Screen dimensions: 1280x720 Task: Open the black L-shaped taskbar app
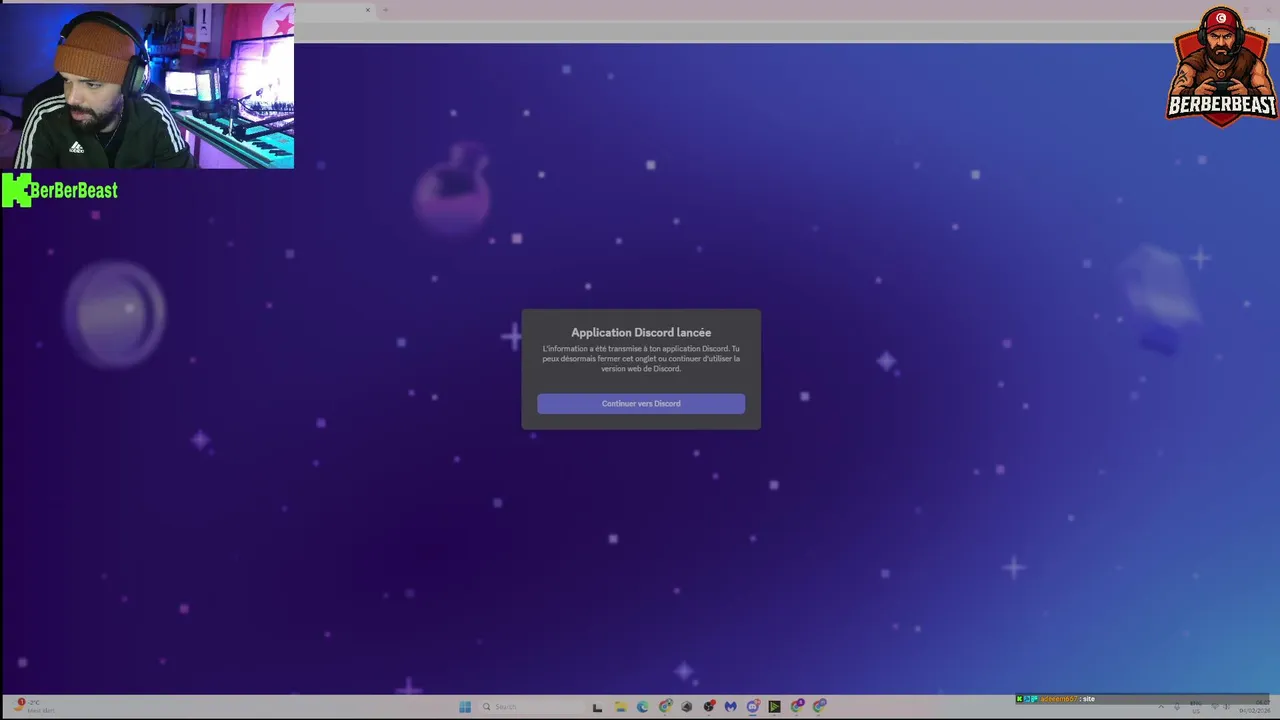point(597,707)
